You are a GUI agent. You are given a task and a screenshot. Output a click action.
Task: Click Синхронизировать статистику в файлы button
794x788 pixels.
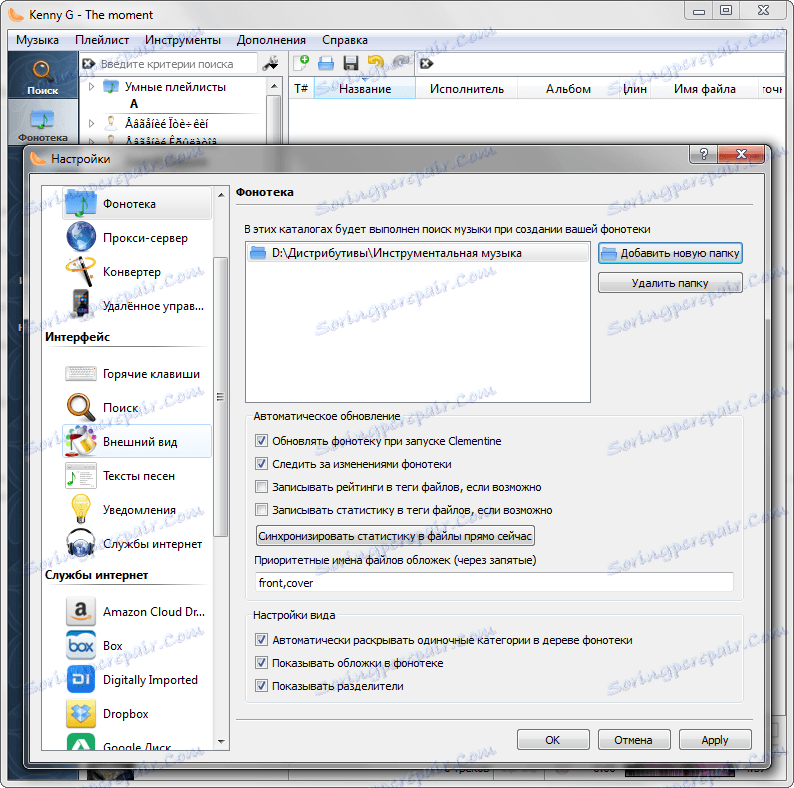[395, 536]
